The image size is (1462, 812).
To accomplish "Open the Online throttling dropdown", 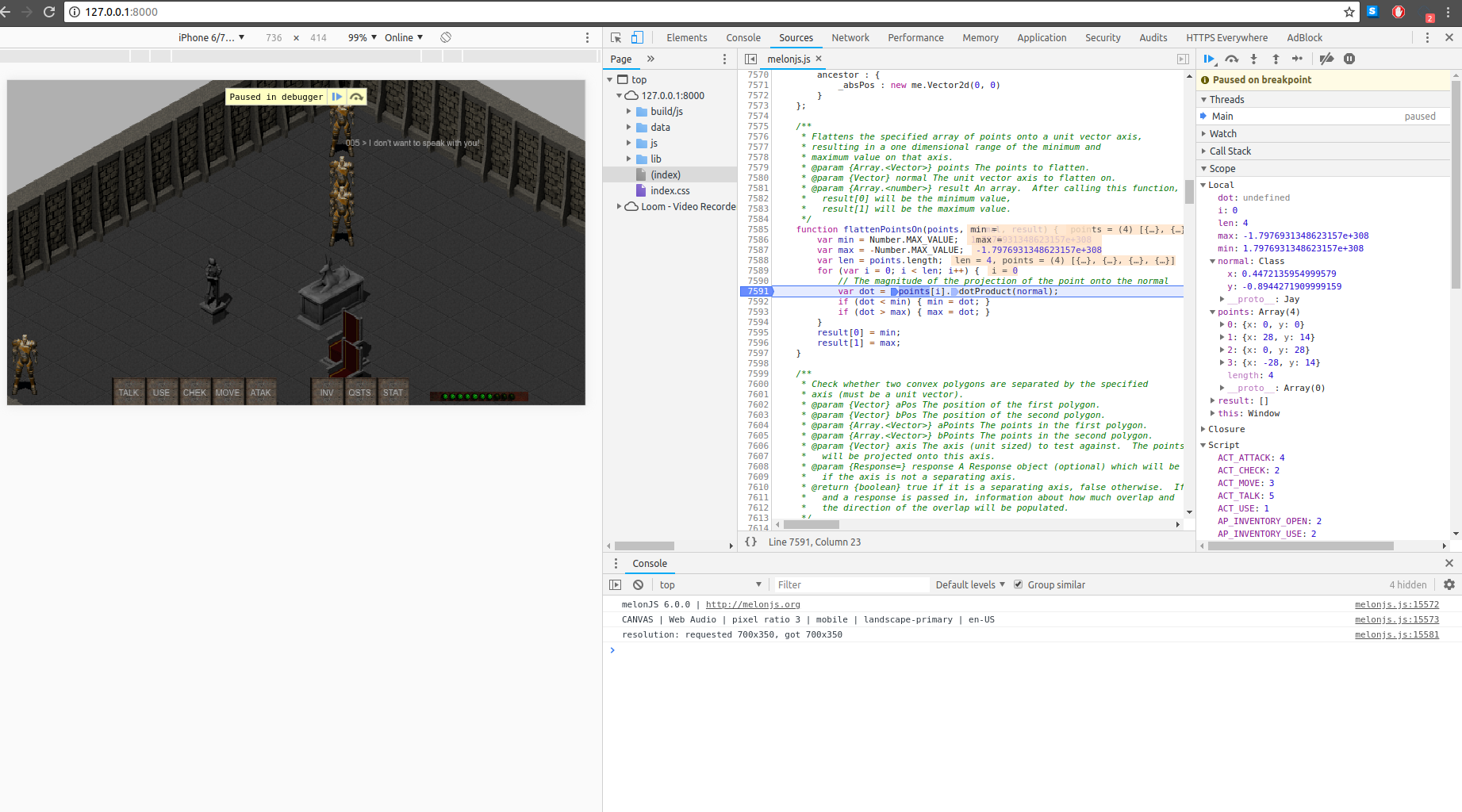I will (x=404, y=37).
